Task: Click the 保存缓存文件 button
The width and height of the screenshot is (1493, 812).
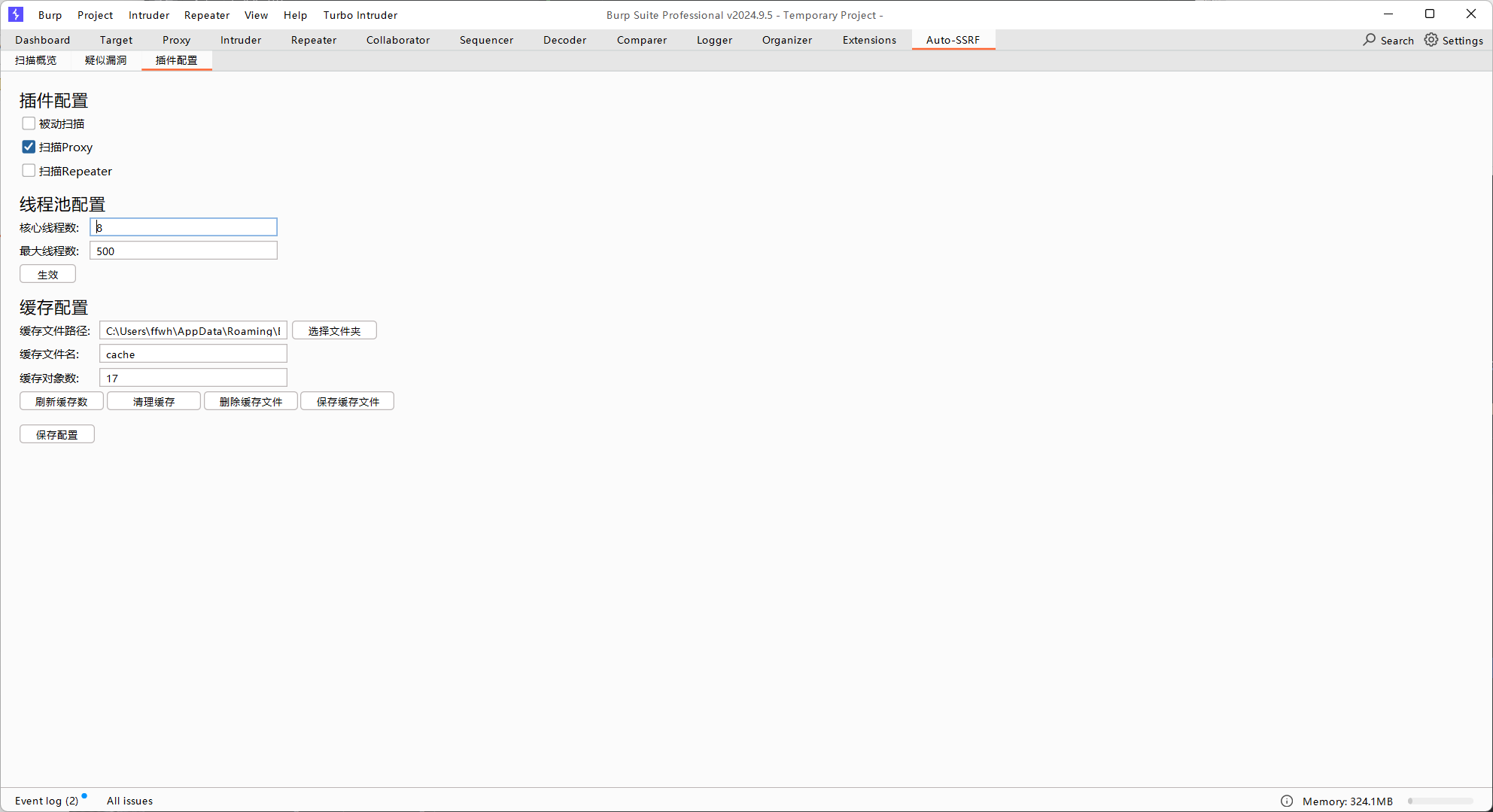Action: coord(348,402)
